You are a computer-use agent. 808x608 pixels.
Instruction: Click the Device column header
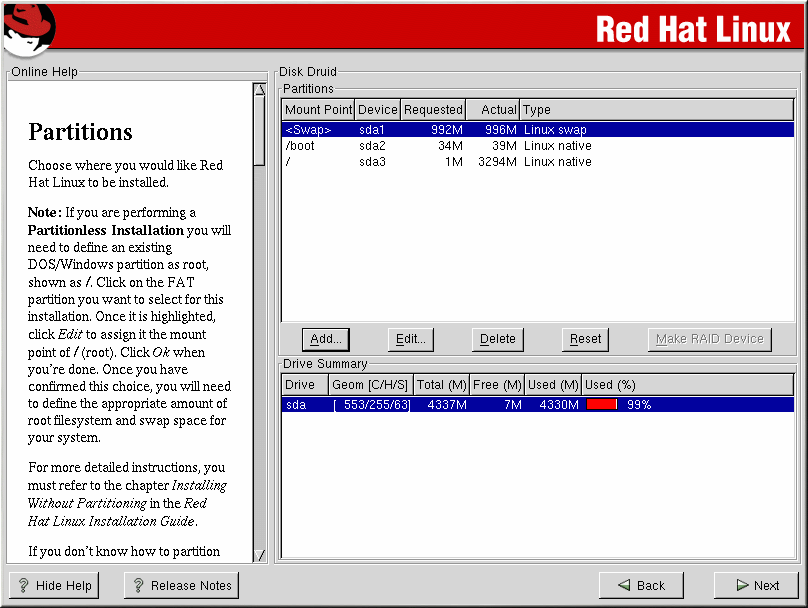[378, 110]
